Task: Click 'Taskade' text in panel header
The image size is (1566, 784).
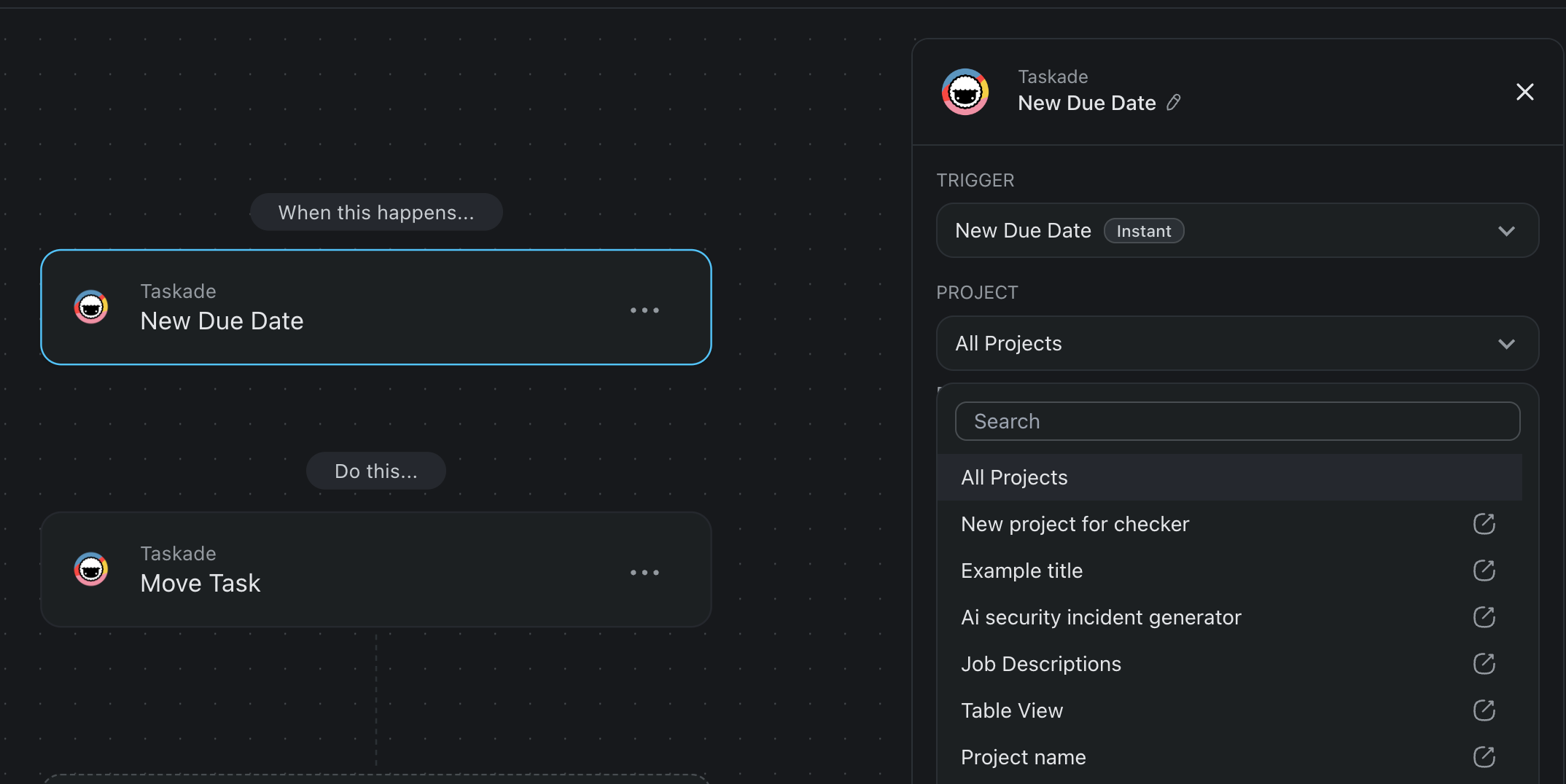Action: 1053,77
